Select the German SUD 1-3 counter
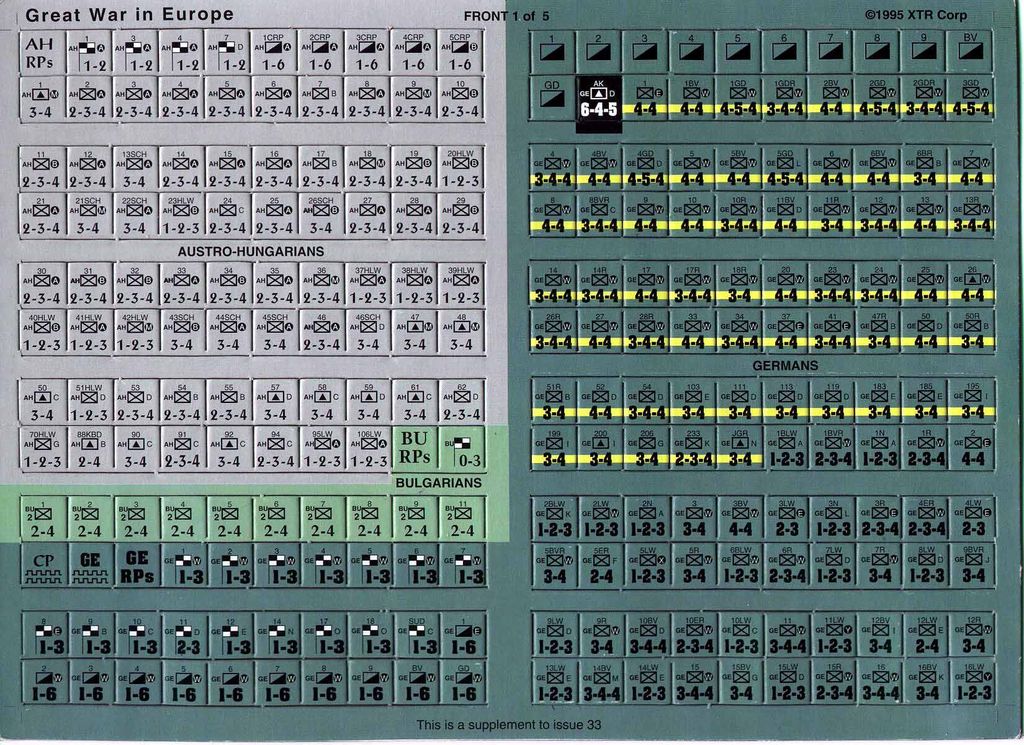Viewport: 1024px width, 745px height. [416, 636]
